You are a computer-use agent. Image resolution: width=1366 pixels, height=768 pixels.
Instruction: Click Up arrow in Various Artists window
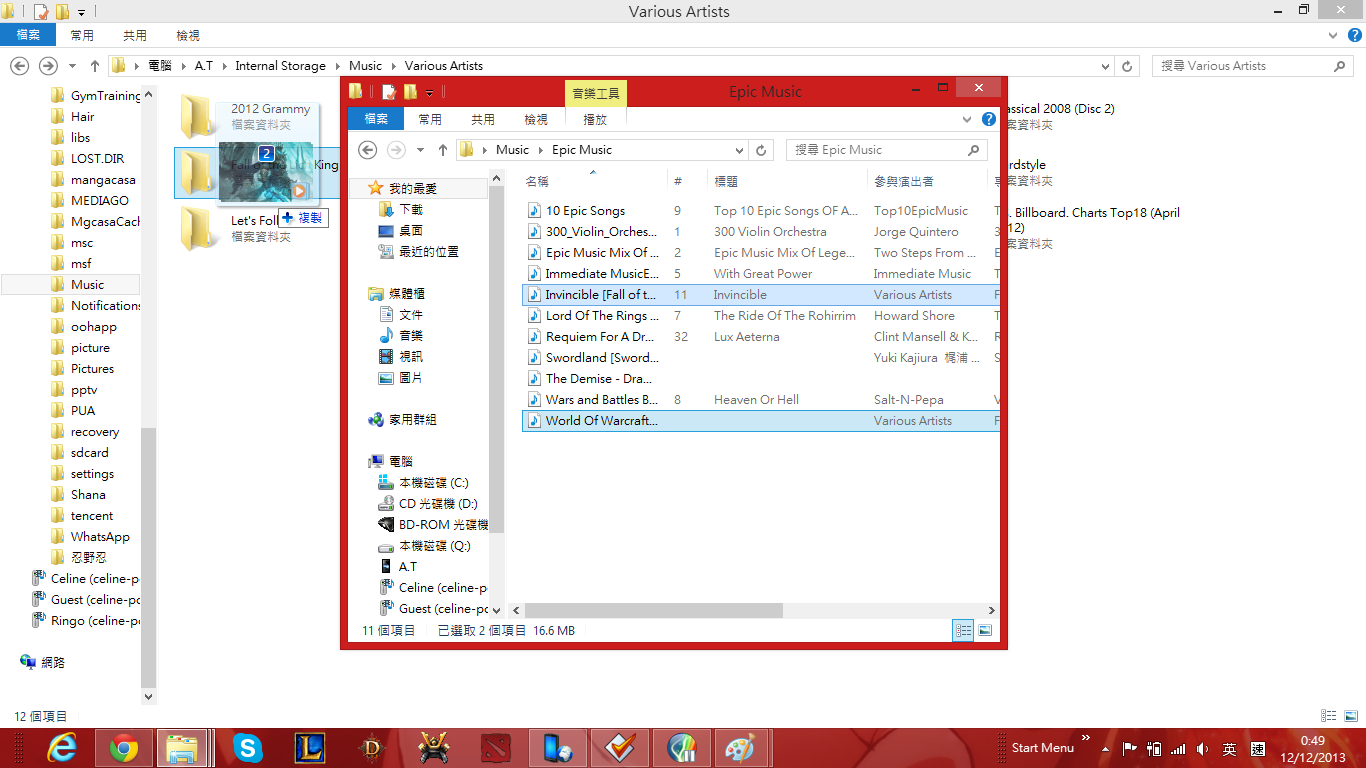pos(95,66)
